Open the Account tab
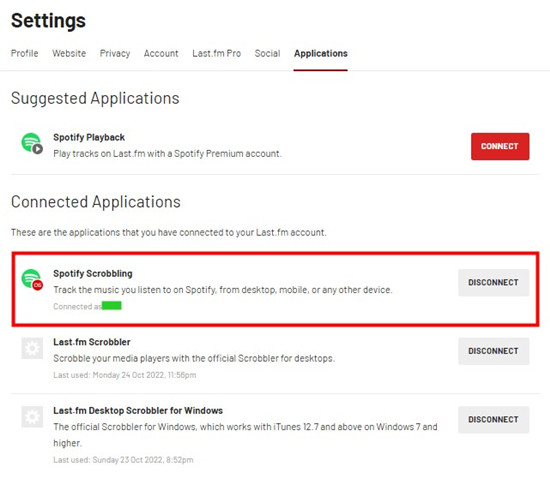 tap(161, 53)
